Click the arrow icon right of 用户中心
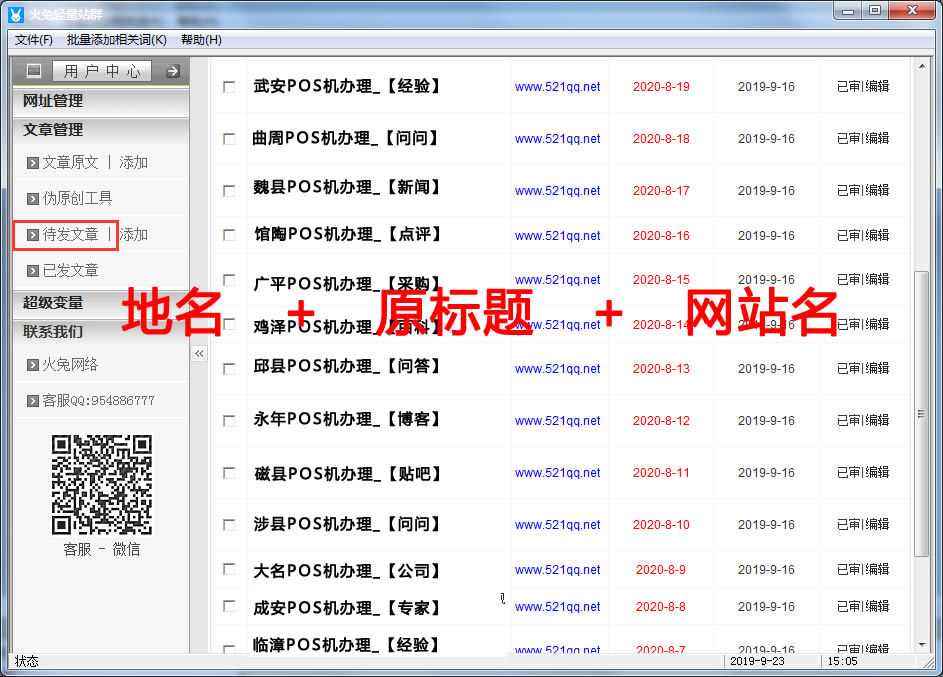This screenshot has width=943, height=677. pyautogui.click(x=173, y=71)
